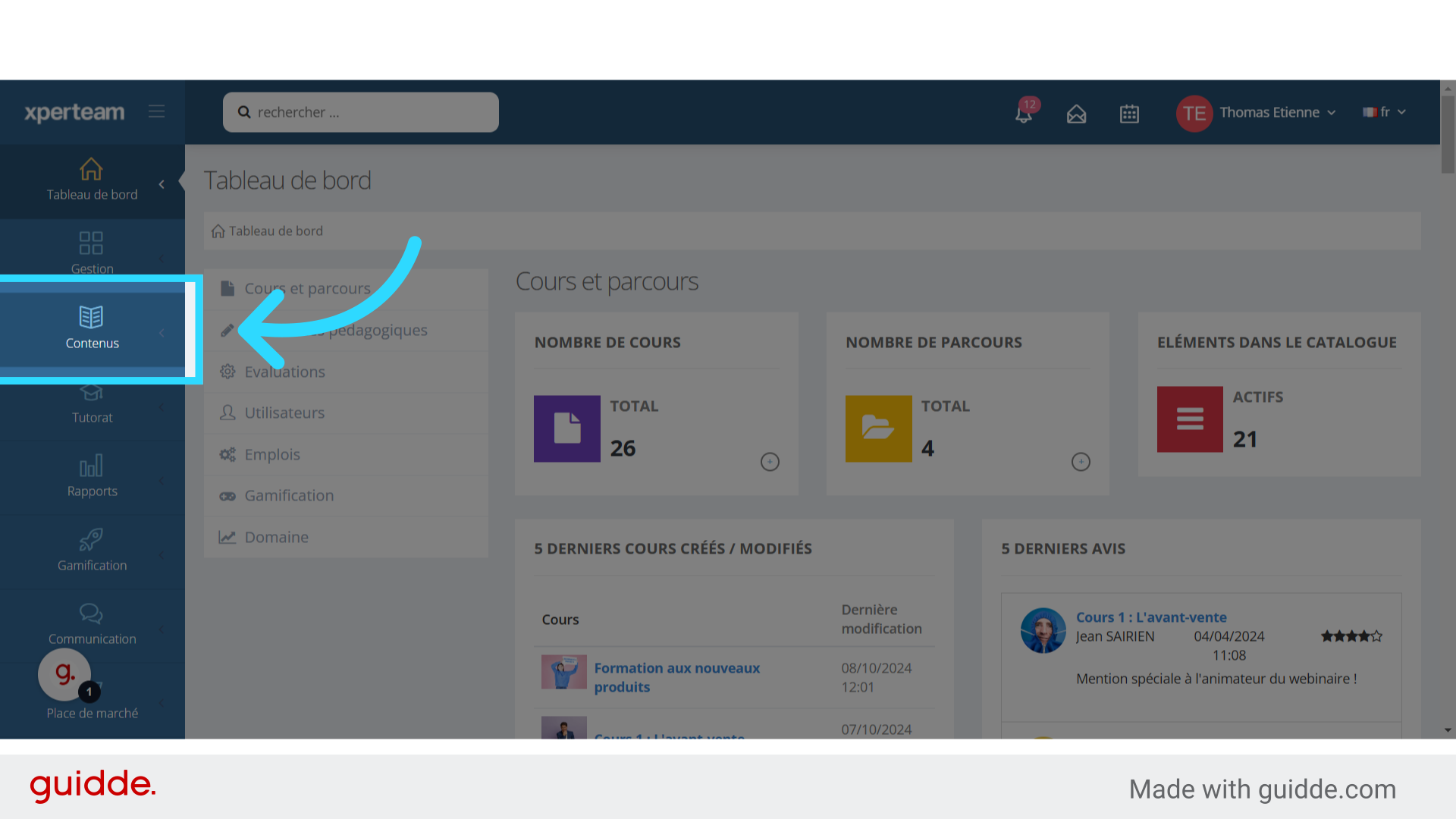Toggle the sidebar with the hamburger icon
This screenshot has height=819, width=1456.
point(157,111)
